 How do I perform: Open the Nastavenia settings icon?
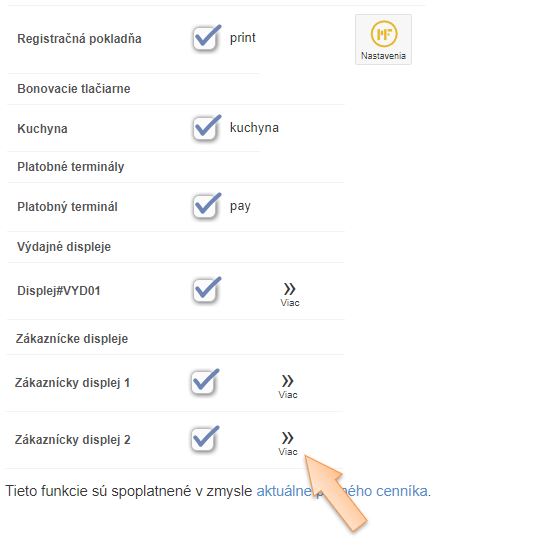point(383,39)
